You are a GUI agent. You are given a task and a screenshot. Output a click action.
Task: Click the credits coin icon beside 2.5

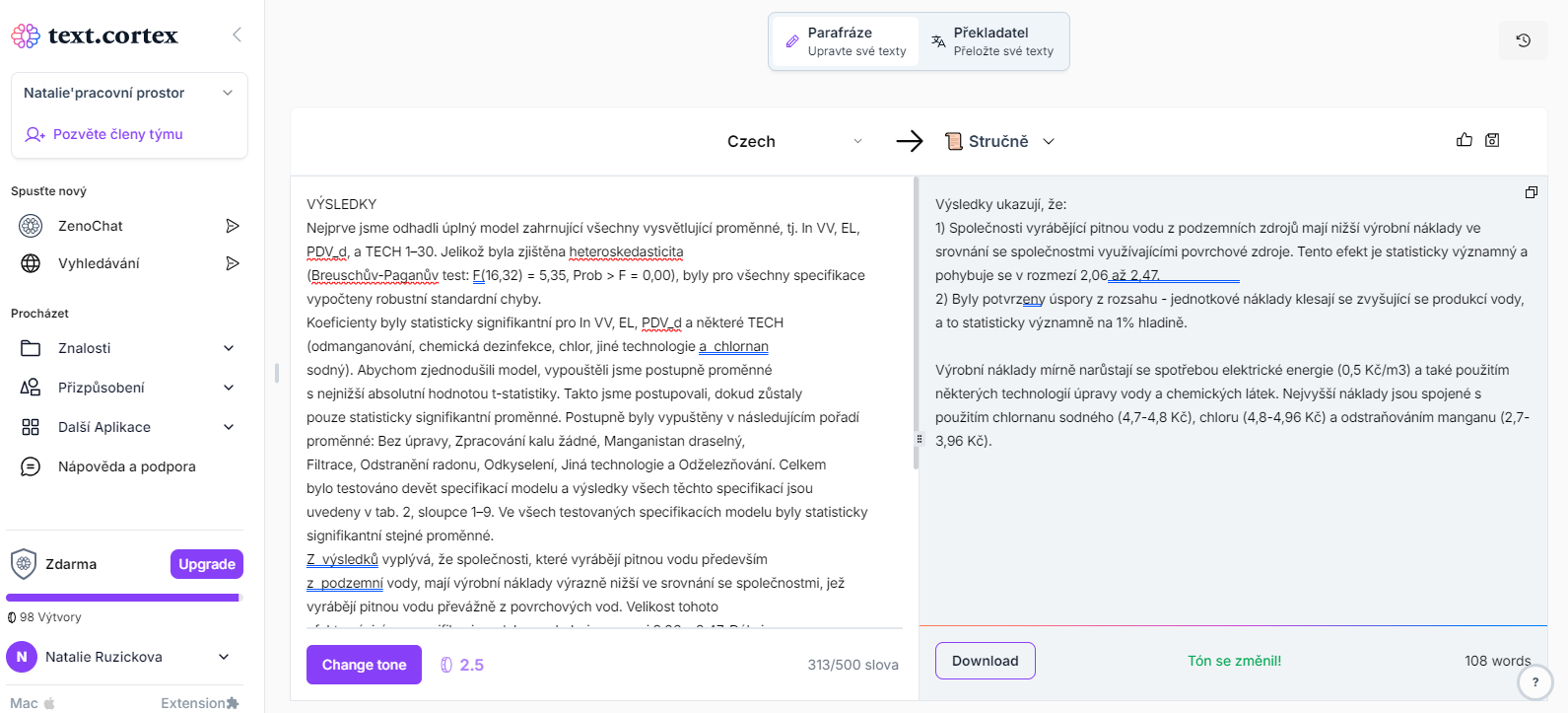click(446, 665)
